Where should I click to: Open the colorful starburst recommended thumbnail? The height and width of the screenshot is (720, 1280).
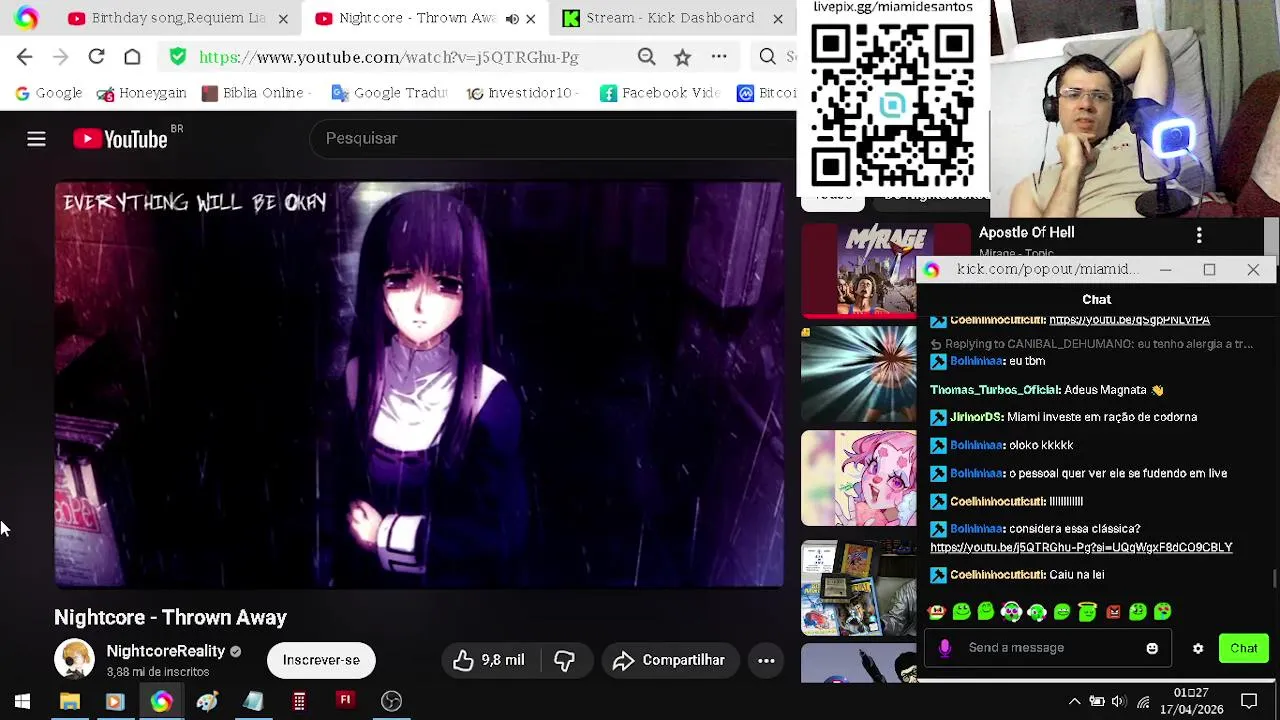(x=858, y=374)
